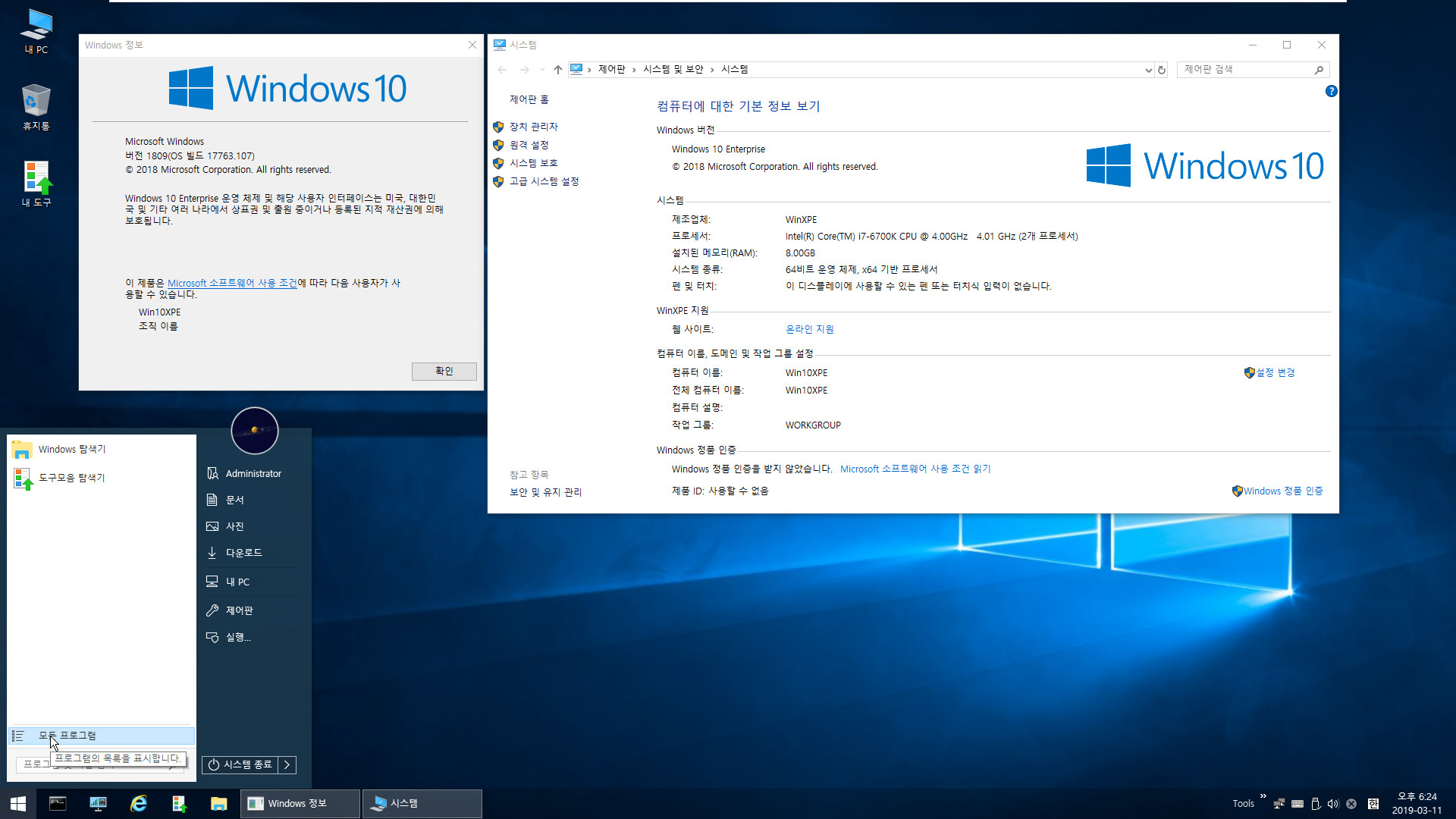Click the network tray icon
1456x819 pixels.
[x=1279, y=804]
